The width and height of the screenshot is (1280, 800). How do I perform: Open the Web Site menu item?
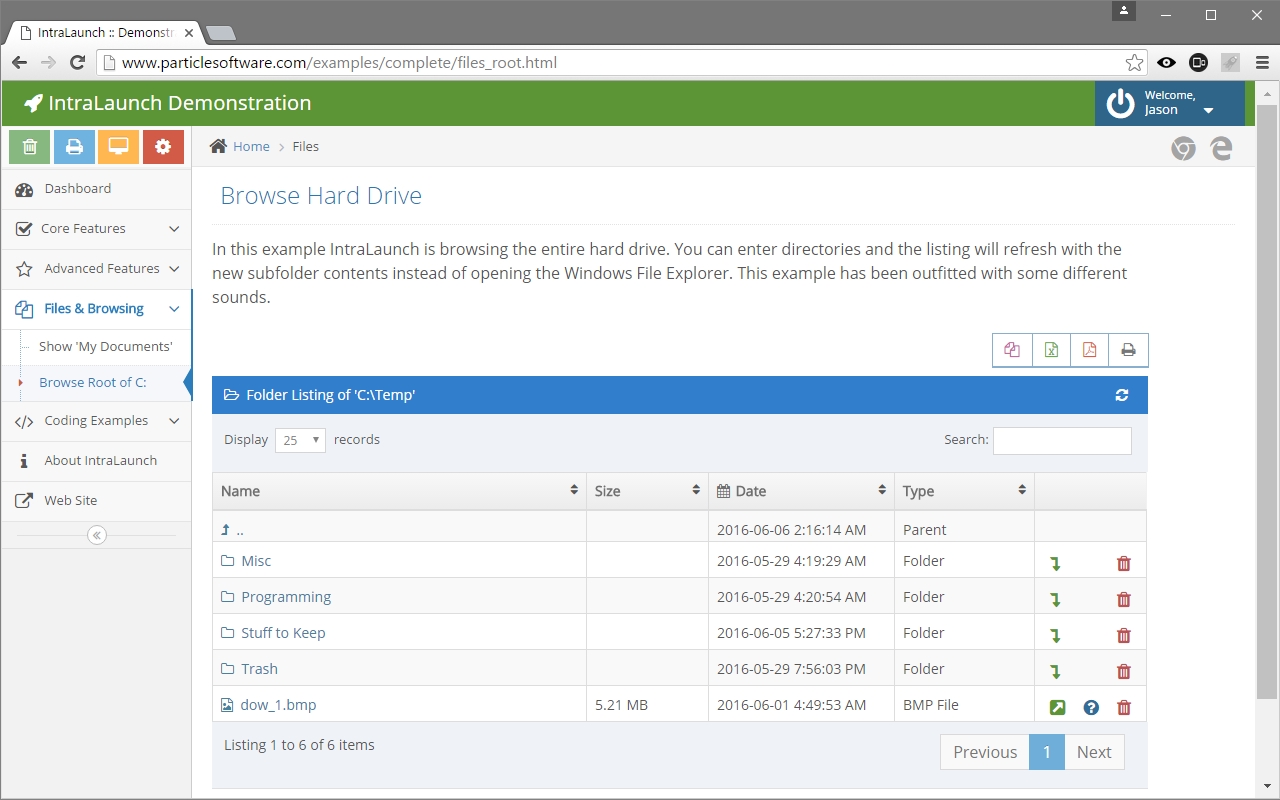96,501
